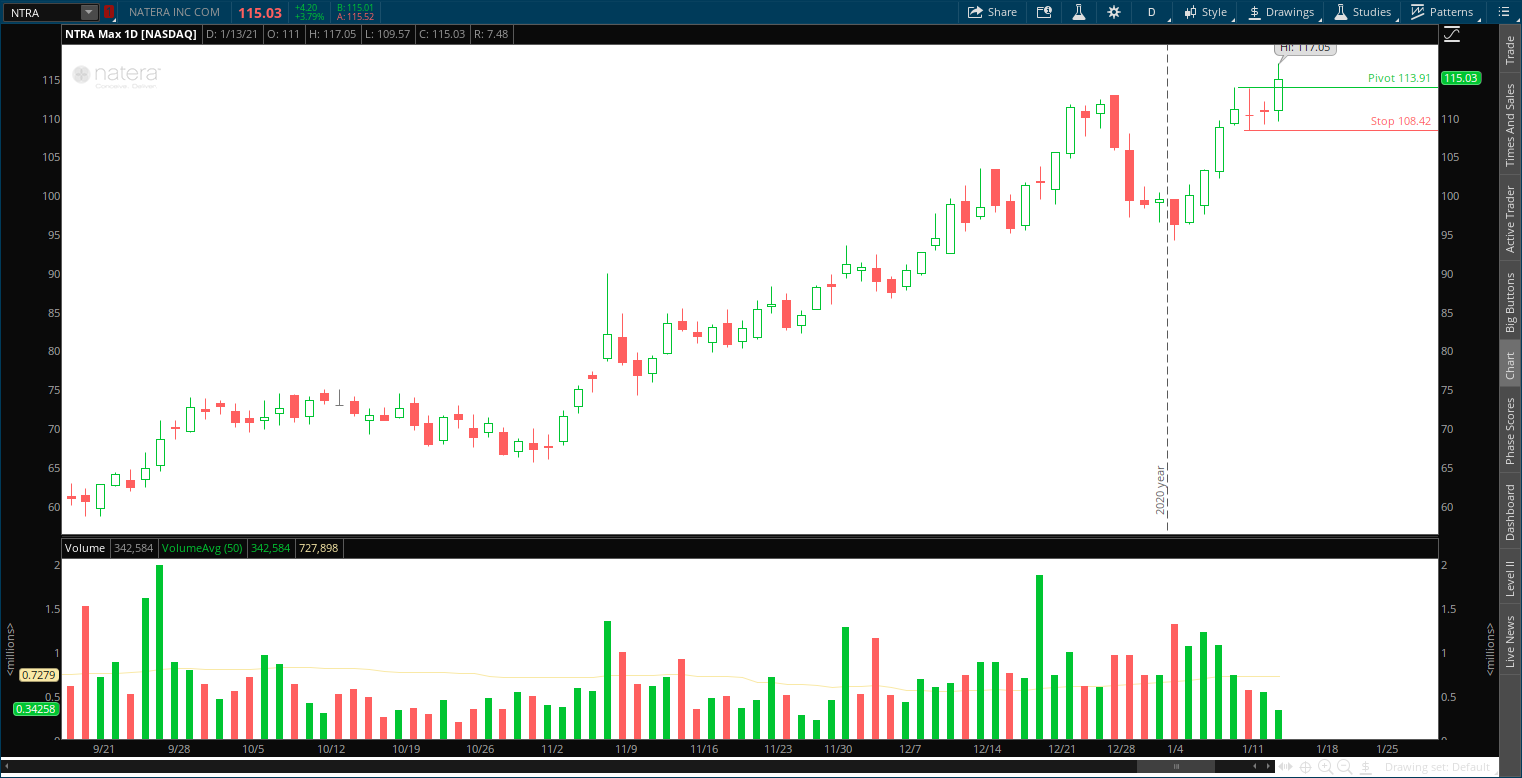Click the scroll right arrow of time axis
This screenshot has width=1522, height=778.
pyautogui.click(x=1269, y=767)
